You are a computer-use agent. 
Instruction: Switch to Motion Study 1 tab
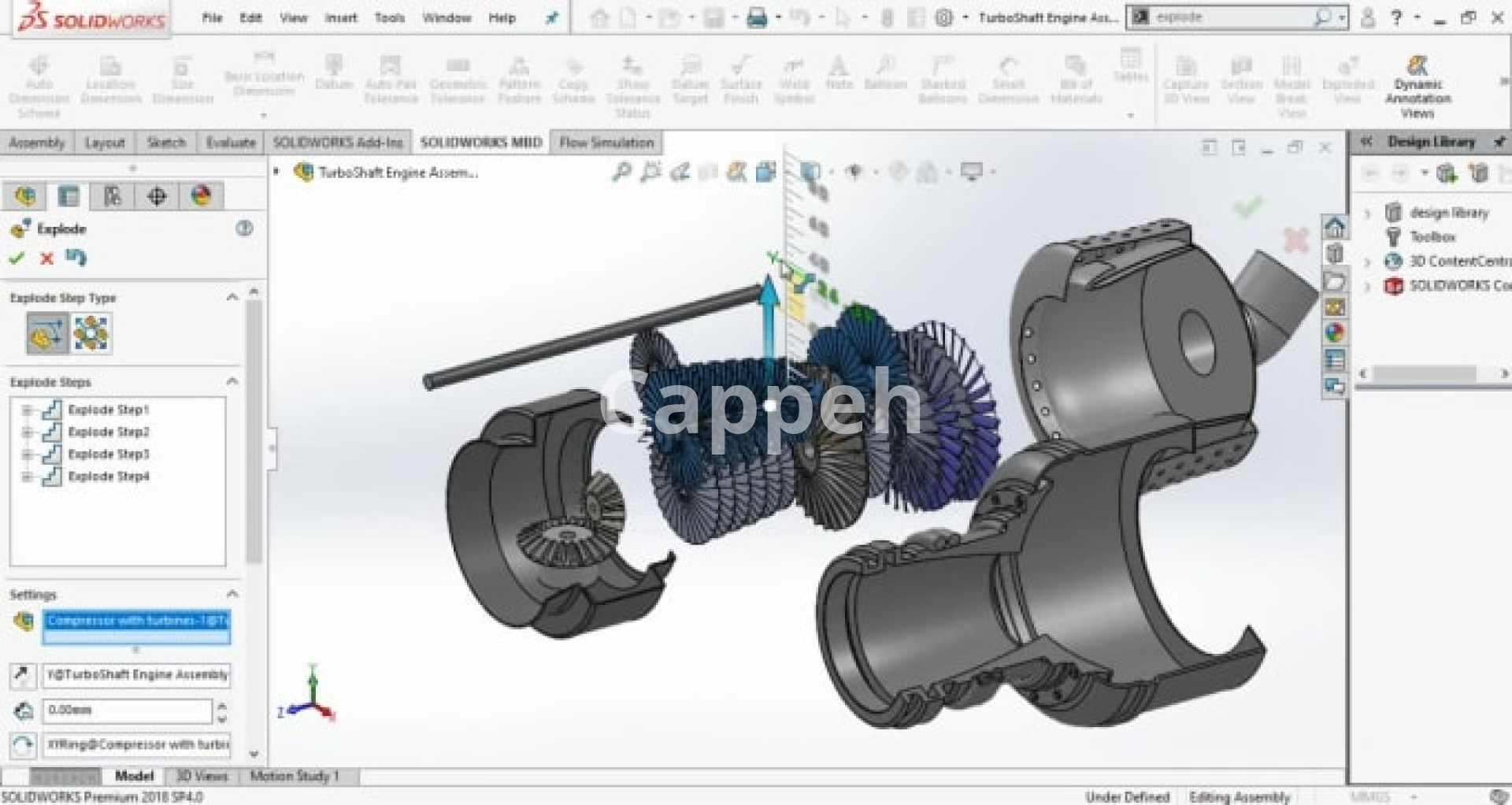(x=294, y=776)
